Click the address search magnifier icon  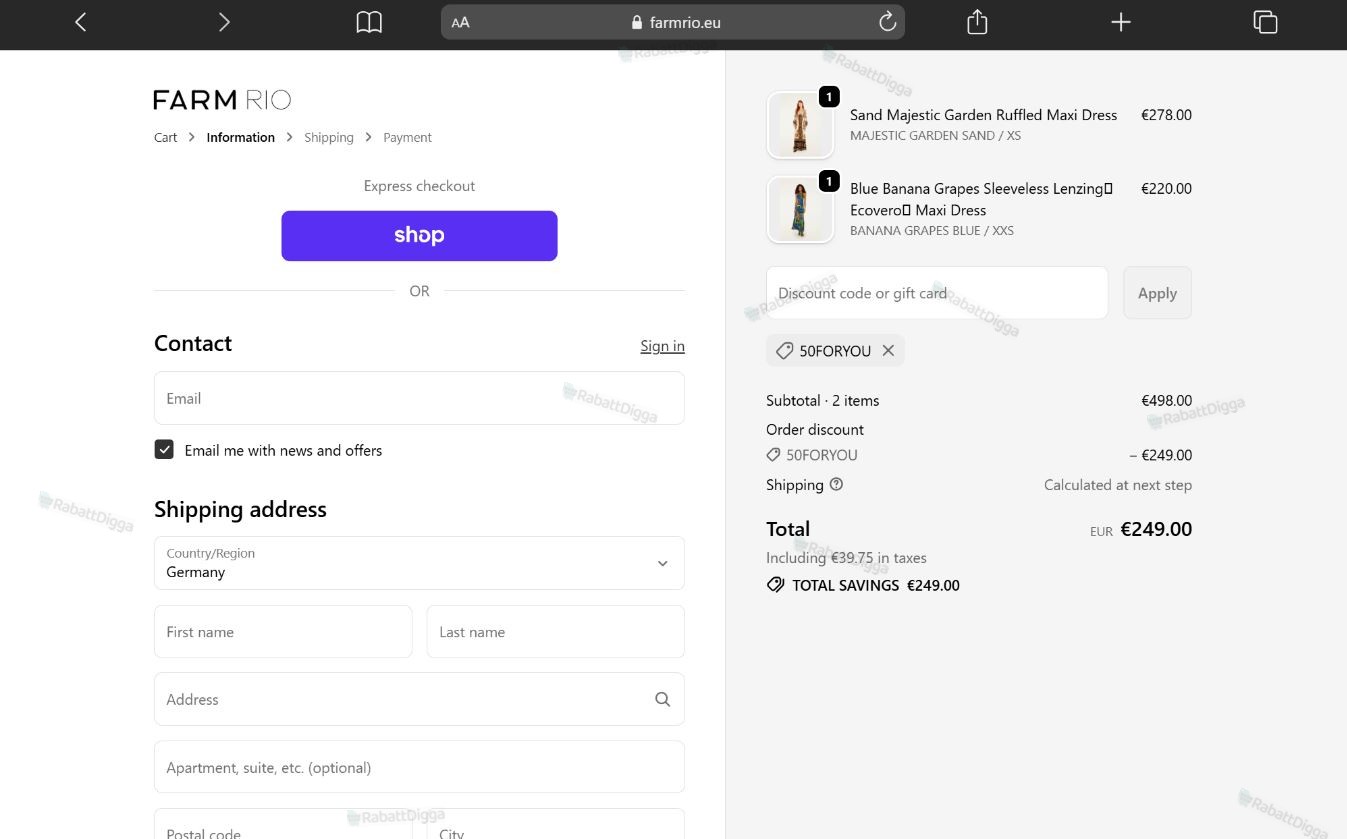662,699
